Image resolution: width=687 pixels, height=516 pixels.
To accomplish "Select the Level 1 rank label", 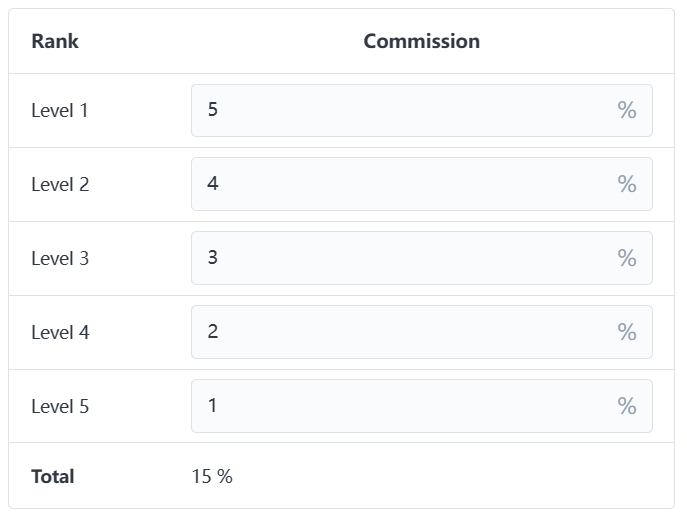I will tap(60, 110).
